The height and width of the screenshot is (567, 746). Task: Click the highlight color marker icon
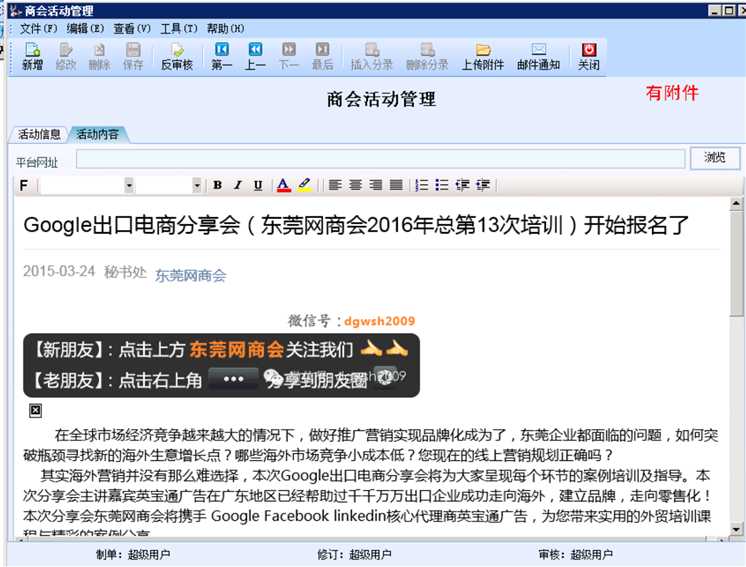[x=304, y=185]
